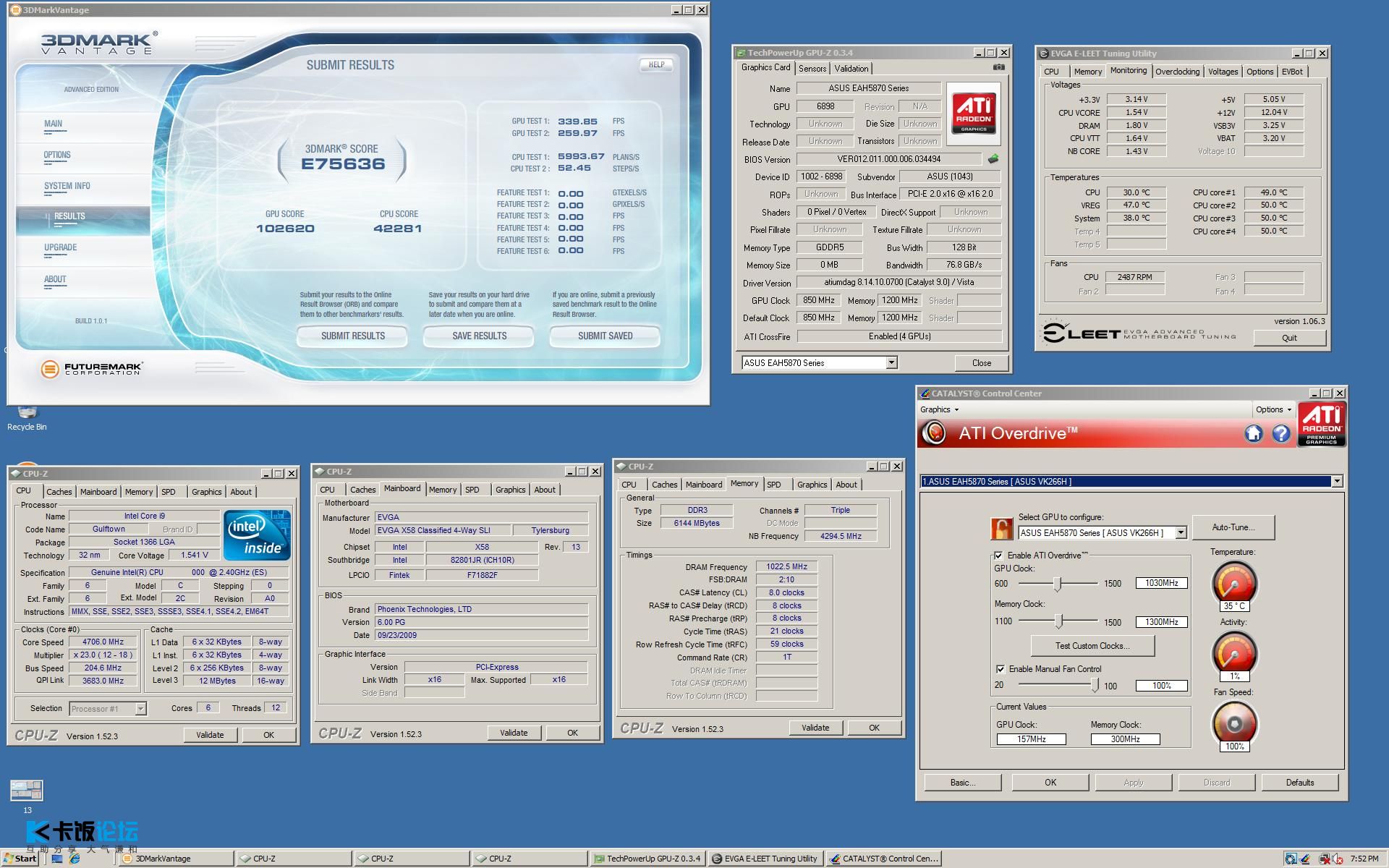Switch to 3DMarkVantage taskbar button
1389x868 pixels.
click(x=177, y=859)
